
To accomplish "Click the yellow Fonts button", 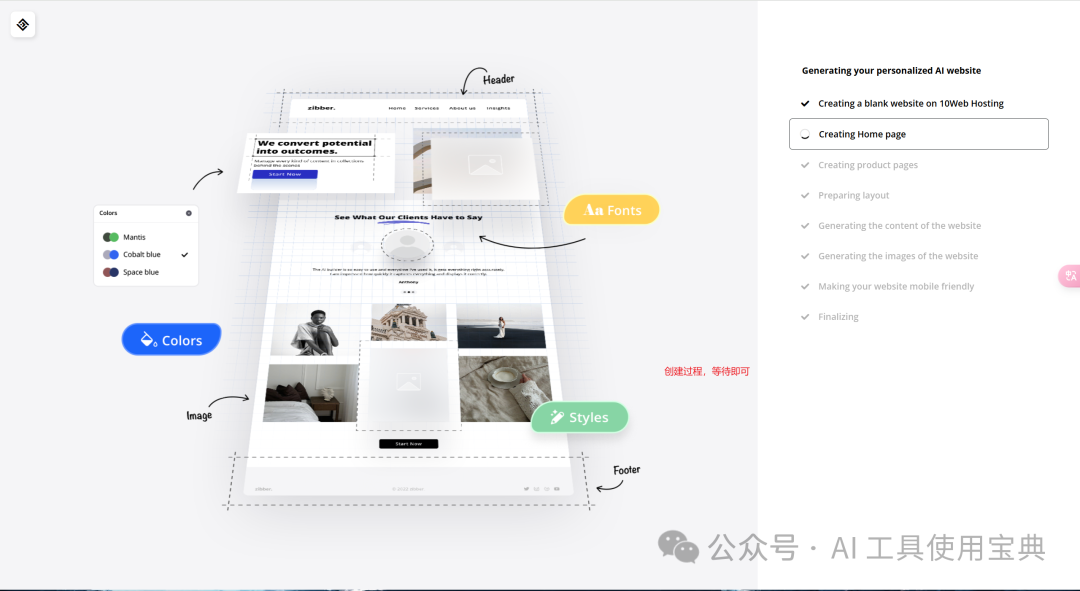I will (x=612, y=210).
